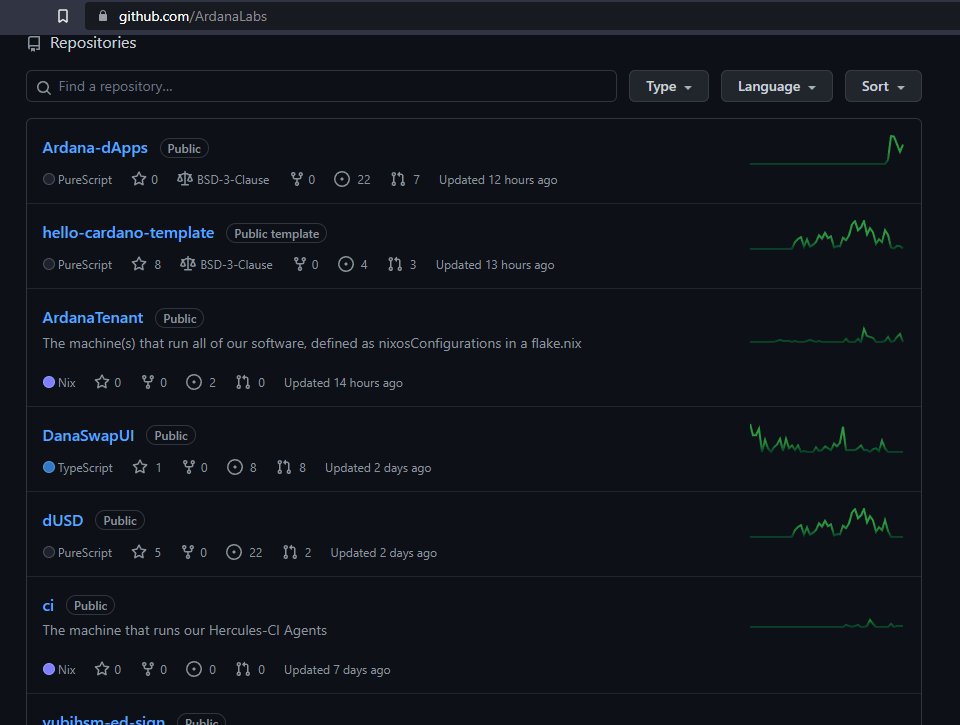Click the pull requests icon for ArdanaTenant
The image size is (960, 725).
243,382
